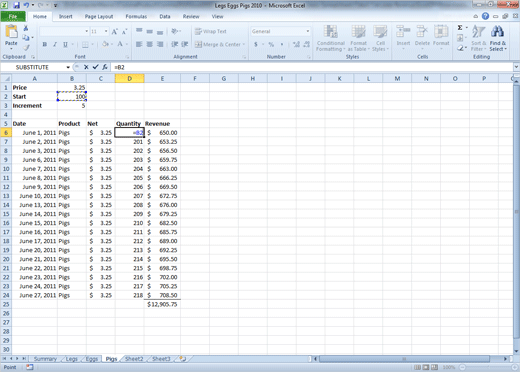Click the Increase Indent icon
Screen dimensions: 520x372
tap(185, 44)
